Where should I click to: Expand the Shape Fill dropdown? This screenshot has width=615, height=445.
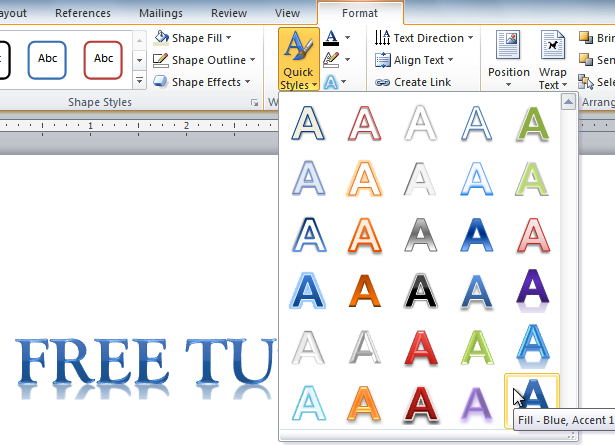229,38
